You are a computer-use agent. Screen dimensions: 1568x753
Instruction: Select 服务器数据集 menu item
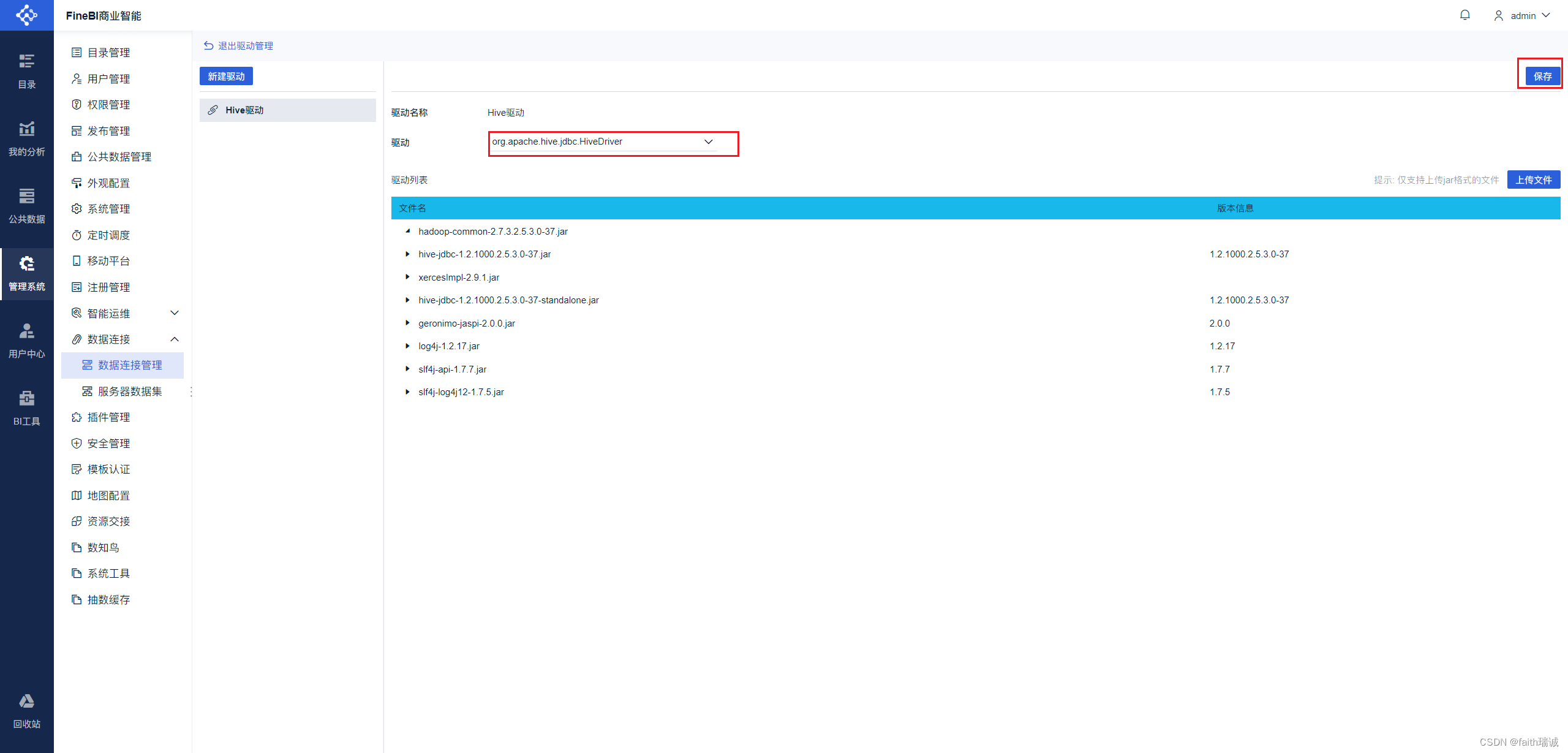tap(130, 392)
